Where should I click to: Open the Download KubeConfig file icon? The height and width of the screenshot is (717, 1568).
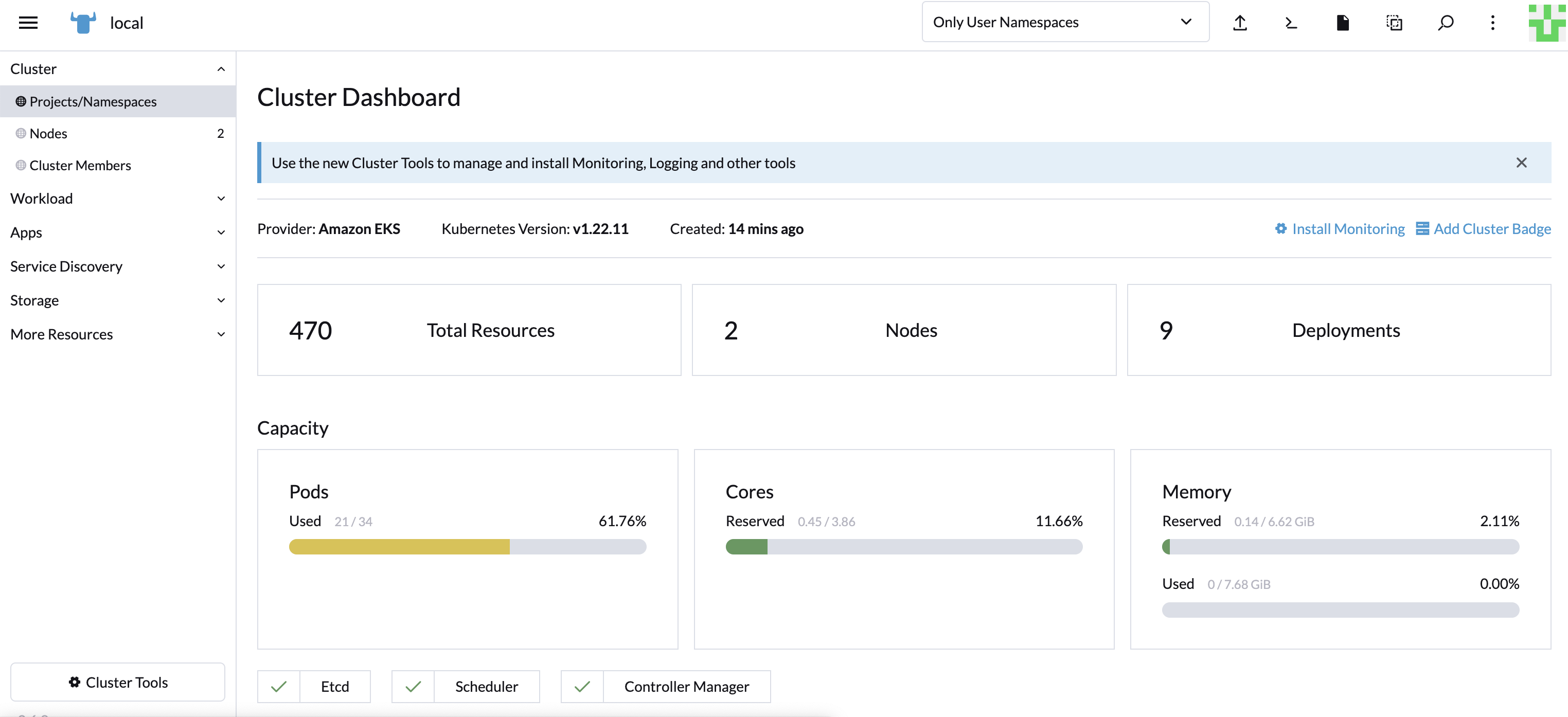(x=1343, y=23)
